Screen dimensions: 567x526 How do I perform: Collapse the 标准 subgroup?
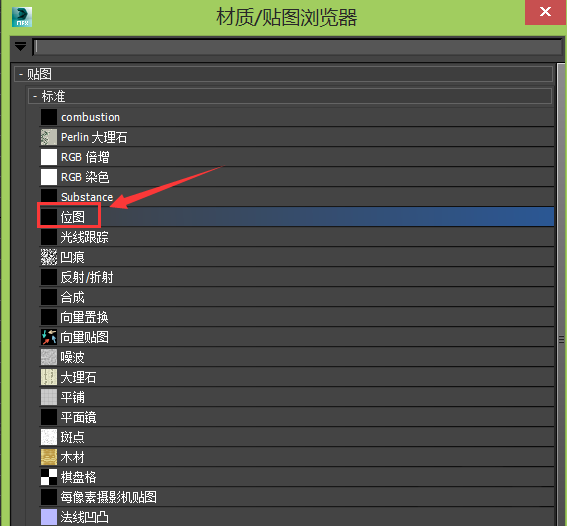click(x=35, y=97)
